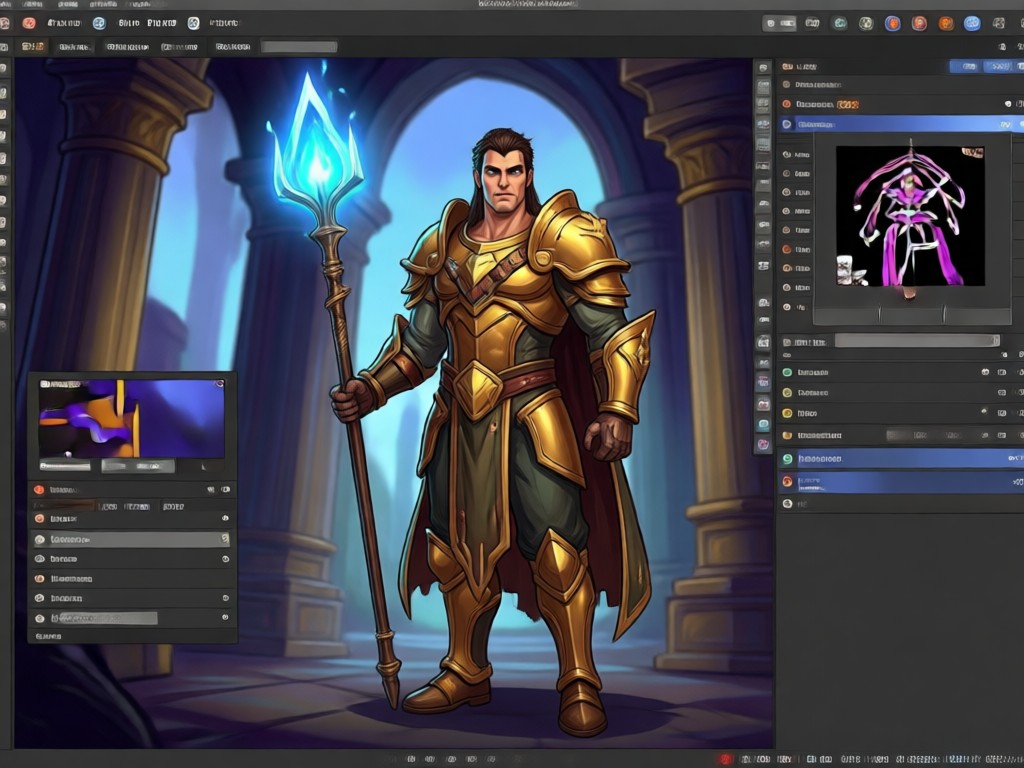Click the red icon in bottom status bar
Image resolution: width=1024 pixels, height=768 pixels.
[x=727, y=760]
